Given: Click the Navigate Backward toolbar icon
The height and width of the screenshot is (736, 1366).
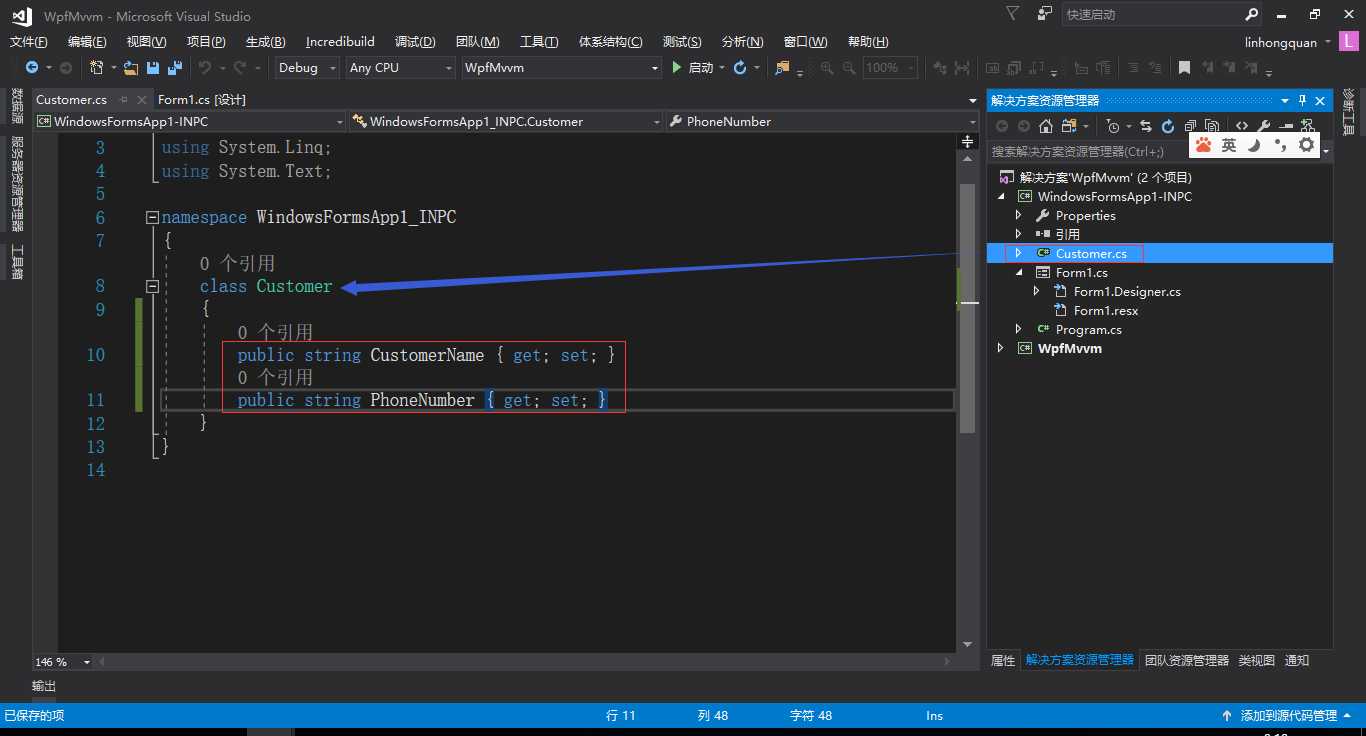Looking at the screenshot, I should (x=32, y=67).
